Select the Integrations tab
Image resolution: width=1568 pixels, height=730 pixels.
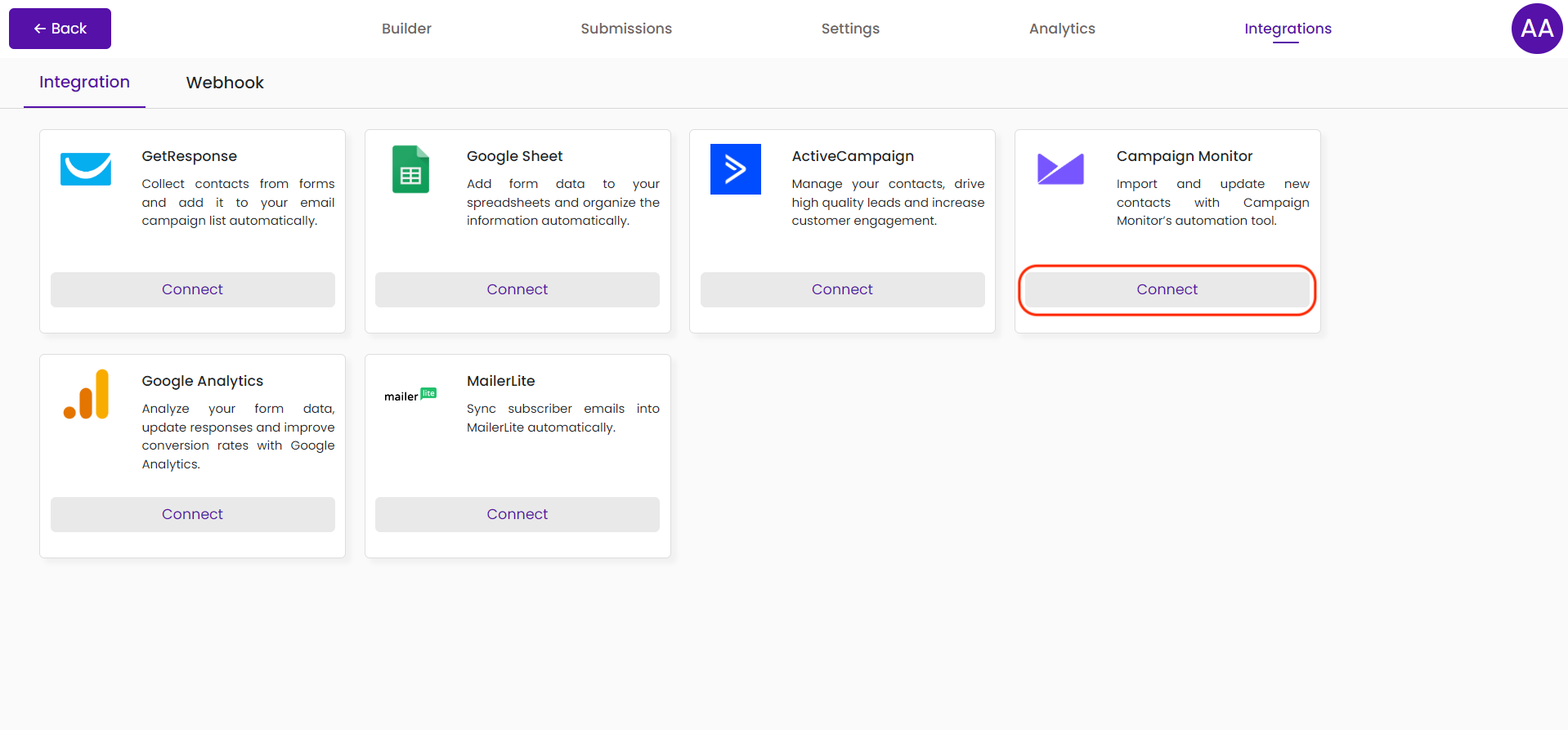[x=1288, y=29]
